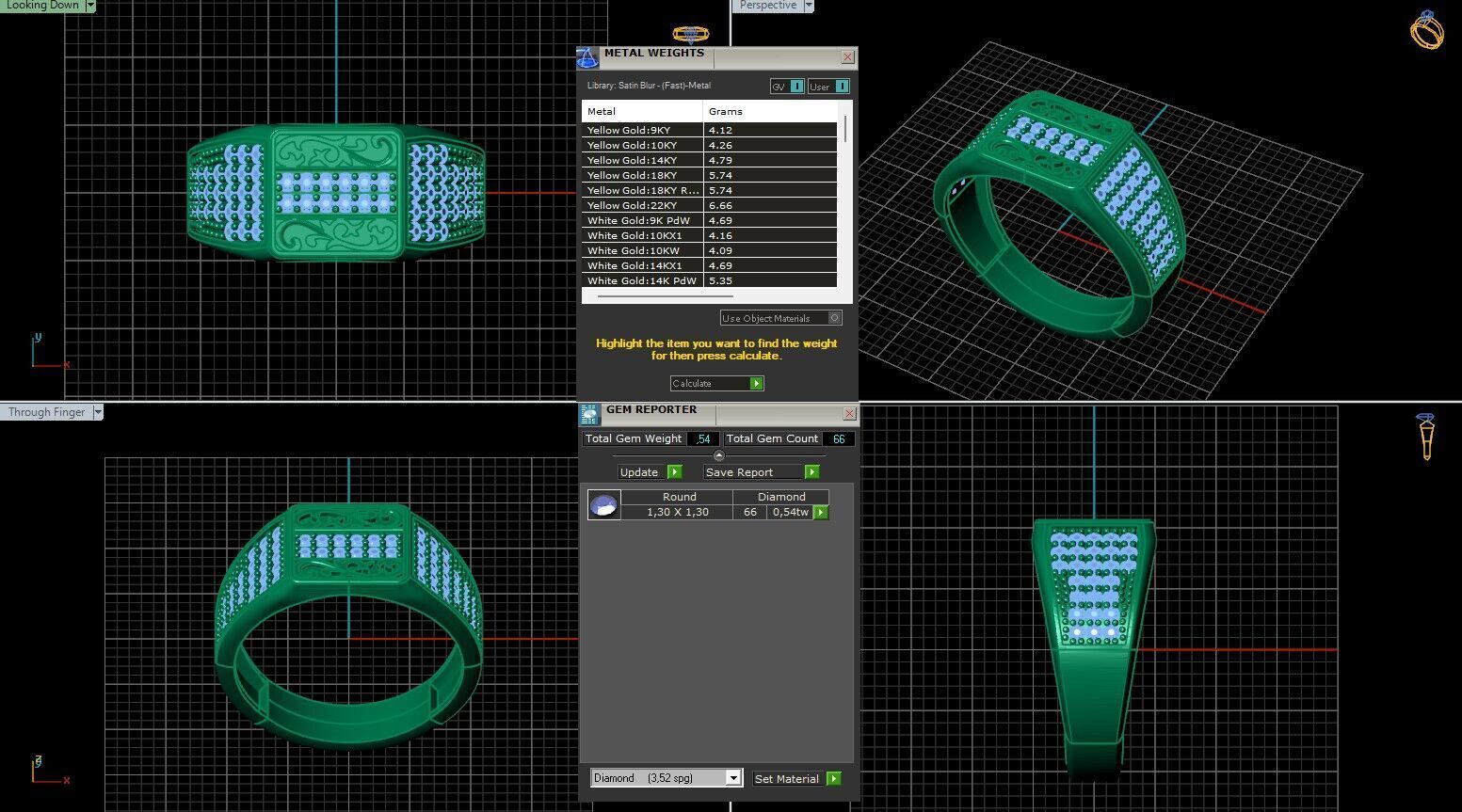Select the Yellow Gold:22KY row
Screen dimensions: 1462x812
point(709,206)
